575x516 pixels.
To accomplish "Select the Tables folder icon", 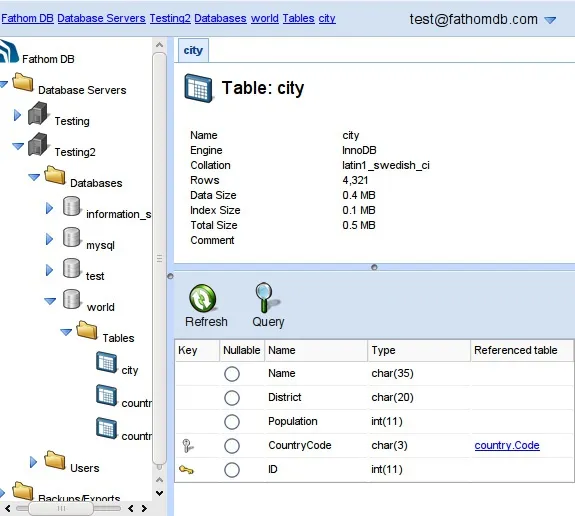I will click(x=87, y=330).
